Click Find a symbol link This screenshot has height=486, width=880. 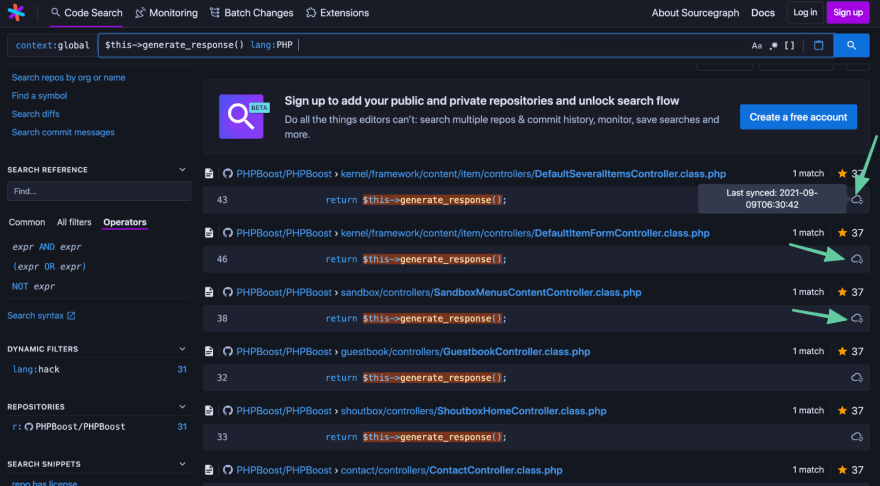(39, 95)
